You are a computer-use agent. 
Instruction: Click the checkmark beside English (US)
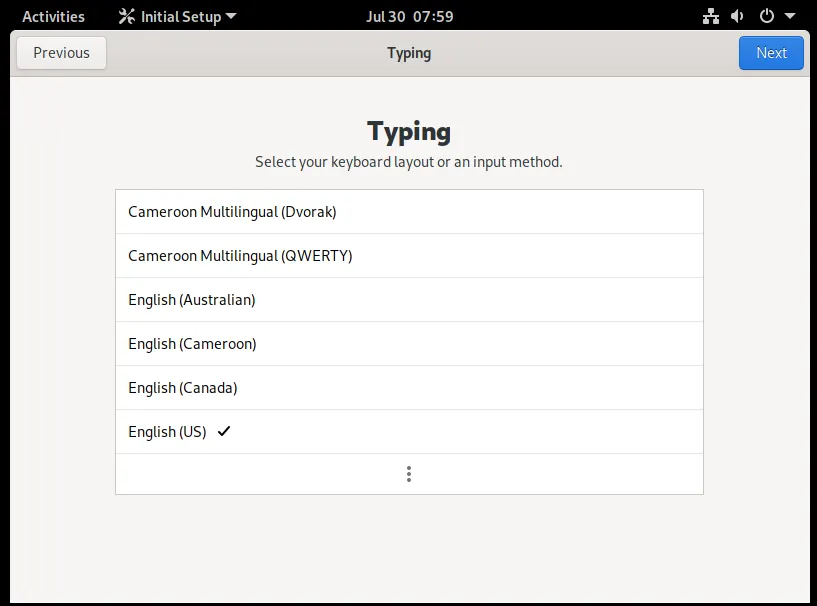[x=224, y=431]
